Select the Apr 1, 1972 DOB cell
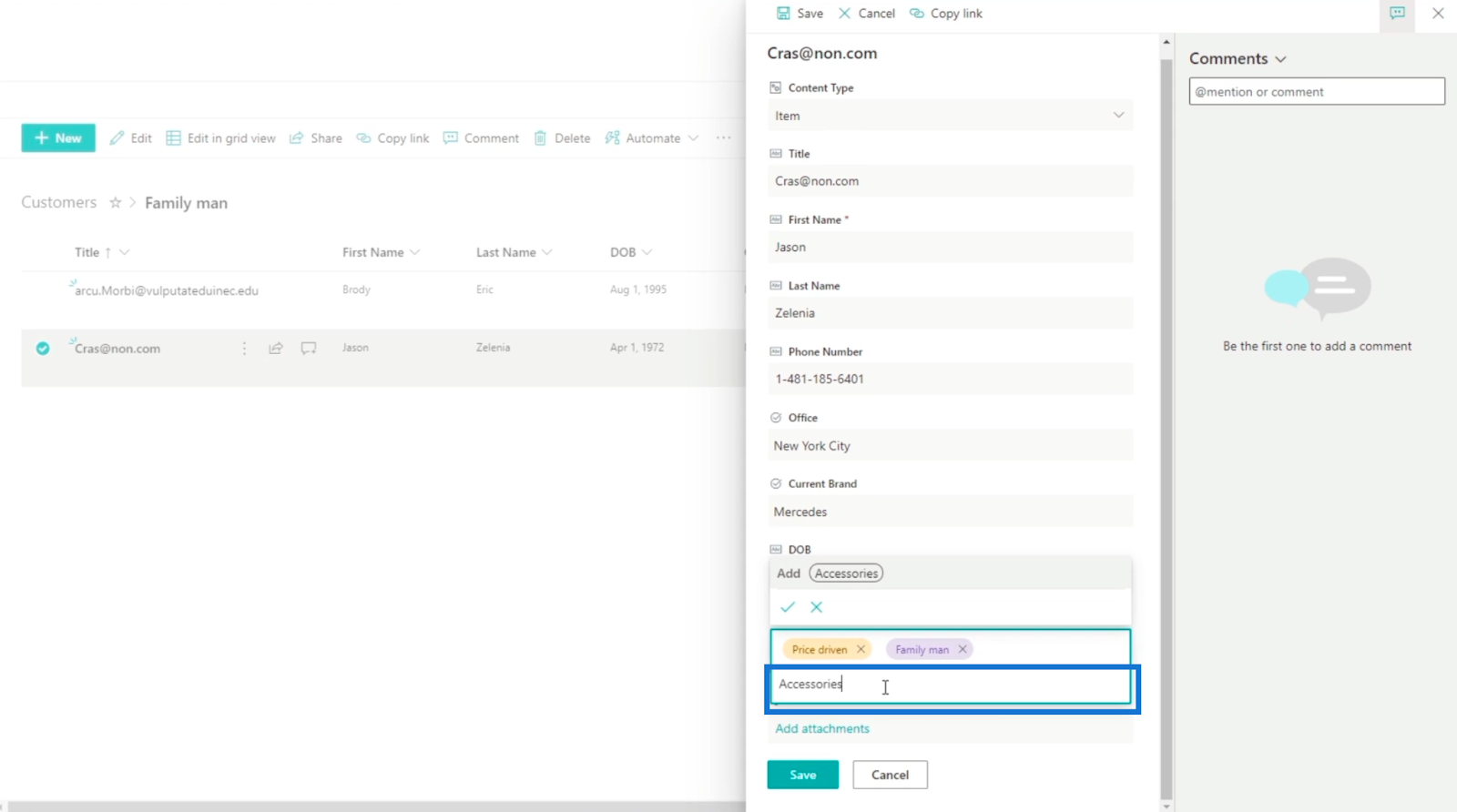Image resolution: width=1457 pixels, height=812 pixels. pos(637,348)
